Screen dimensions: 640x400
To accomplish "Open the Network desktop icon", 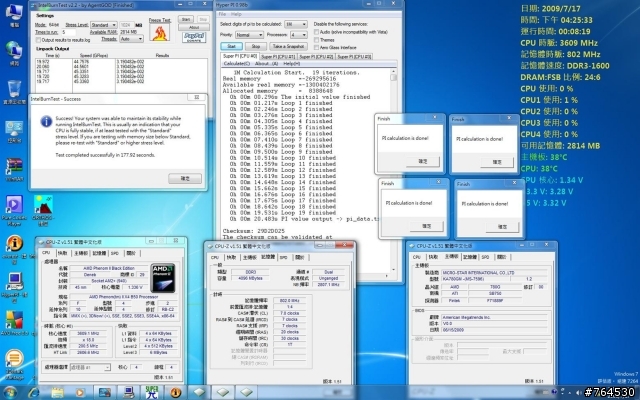I will point(14,53).
